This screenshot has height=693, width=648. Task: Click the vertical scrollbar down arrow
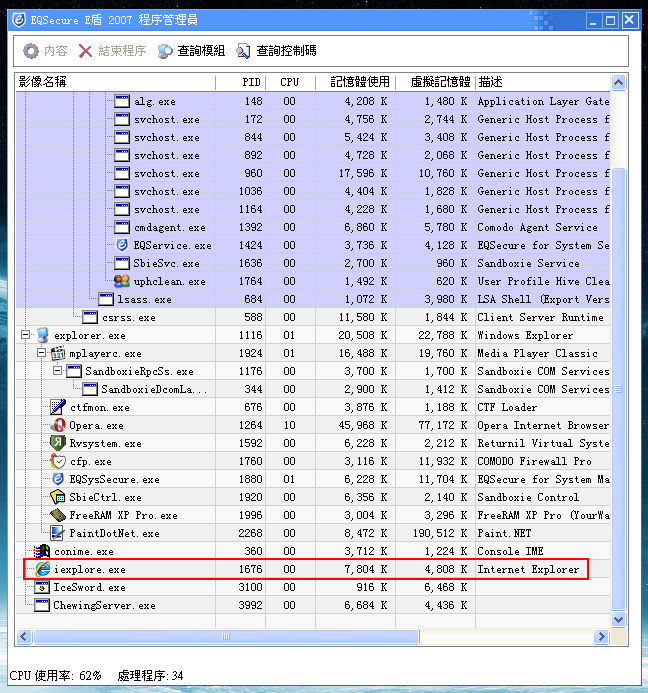[x=618, y=620]
